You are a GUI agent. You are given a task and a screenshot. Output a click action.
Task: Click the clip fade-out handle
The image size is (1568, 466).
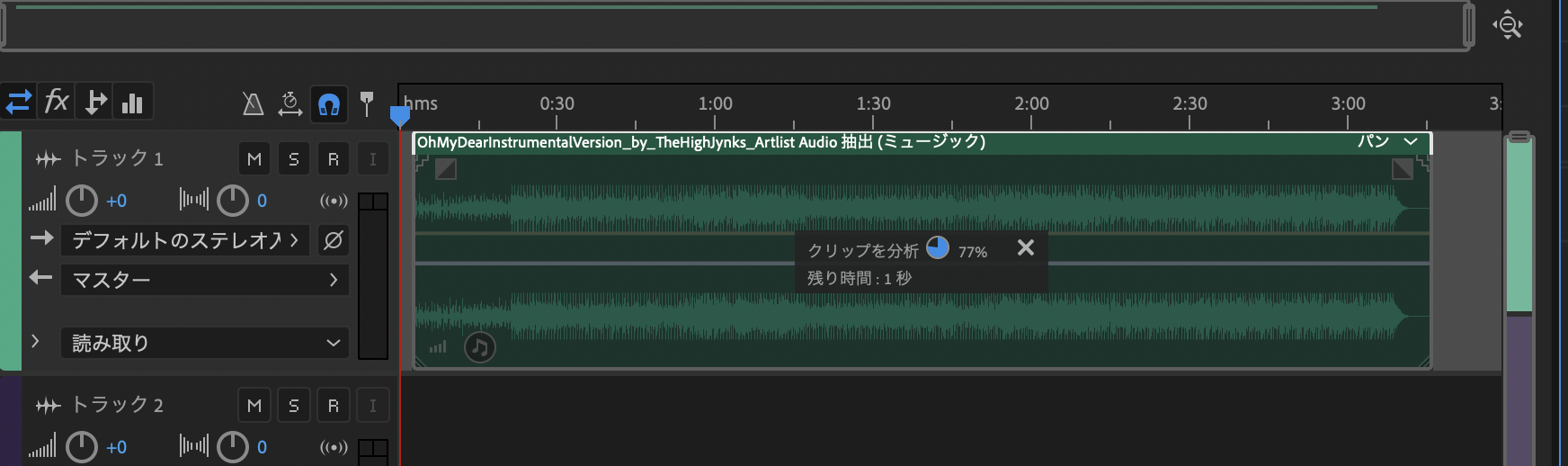point(1403,168)
